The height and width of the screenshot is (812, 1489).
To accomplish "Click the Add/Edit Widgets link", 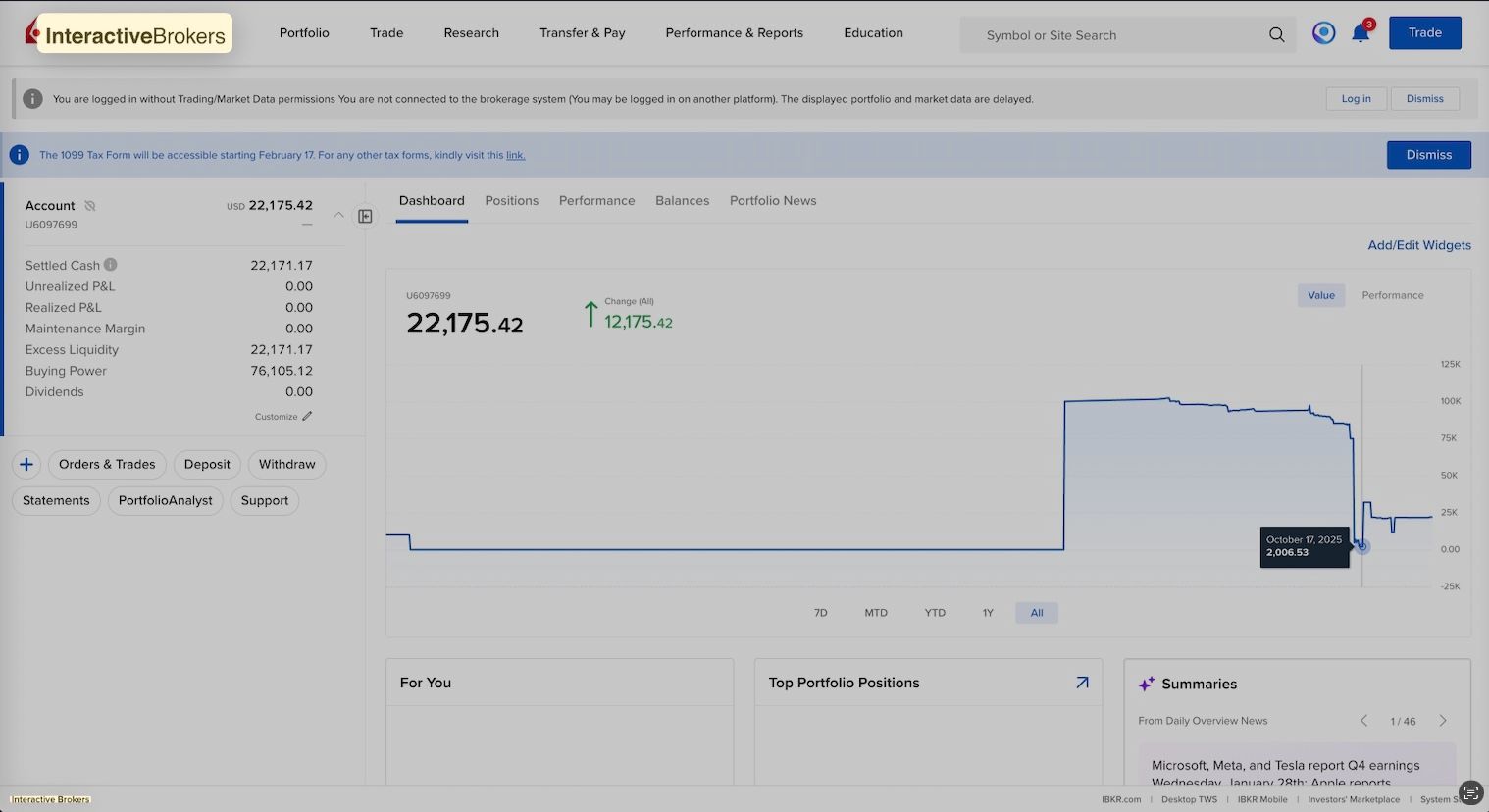I will coord(1419,245).
